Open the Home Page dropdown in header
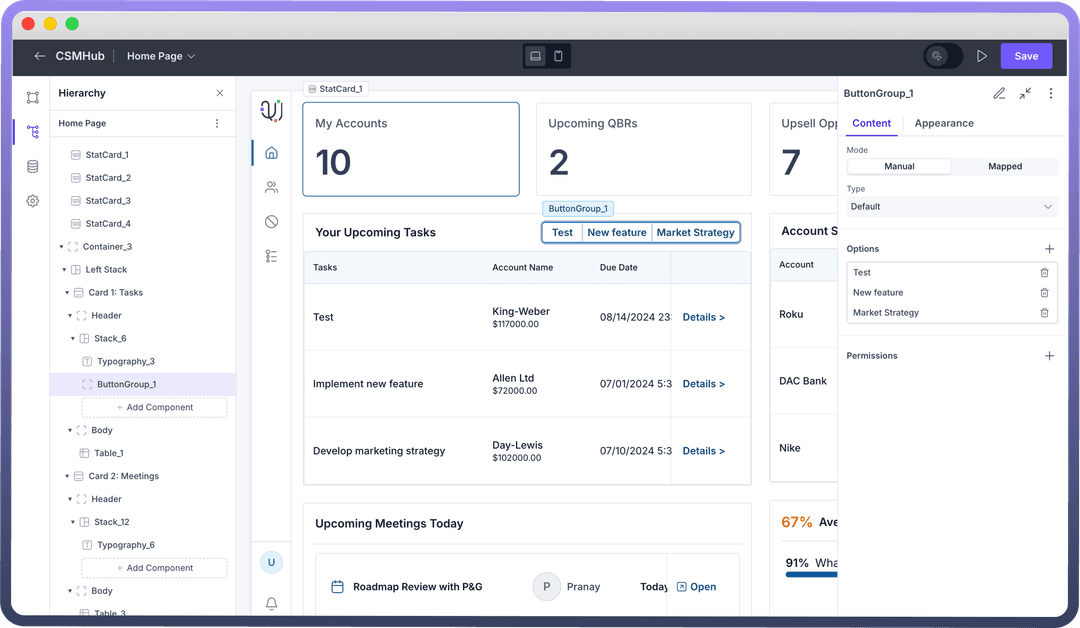 (x=161, y=56)
